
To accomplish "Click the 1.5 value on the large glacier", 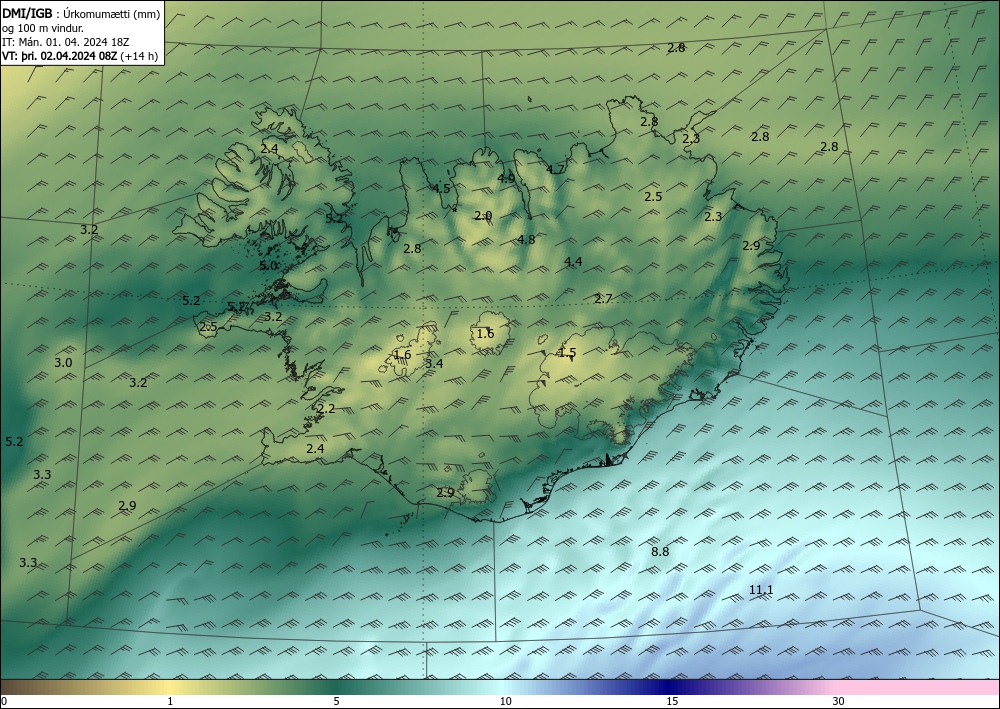I will pos(567,353).
